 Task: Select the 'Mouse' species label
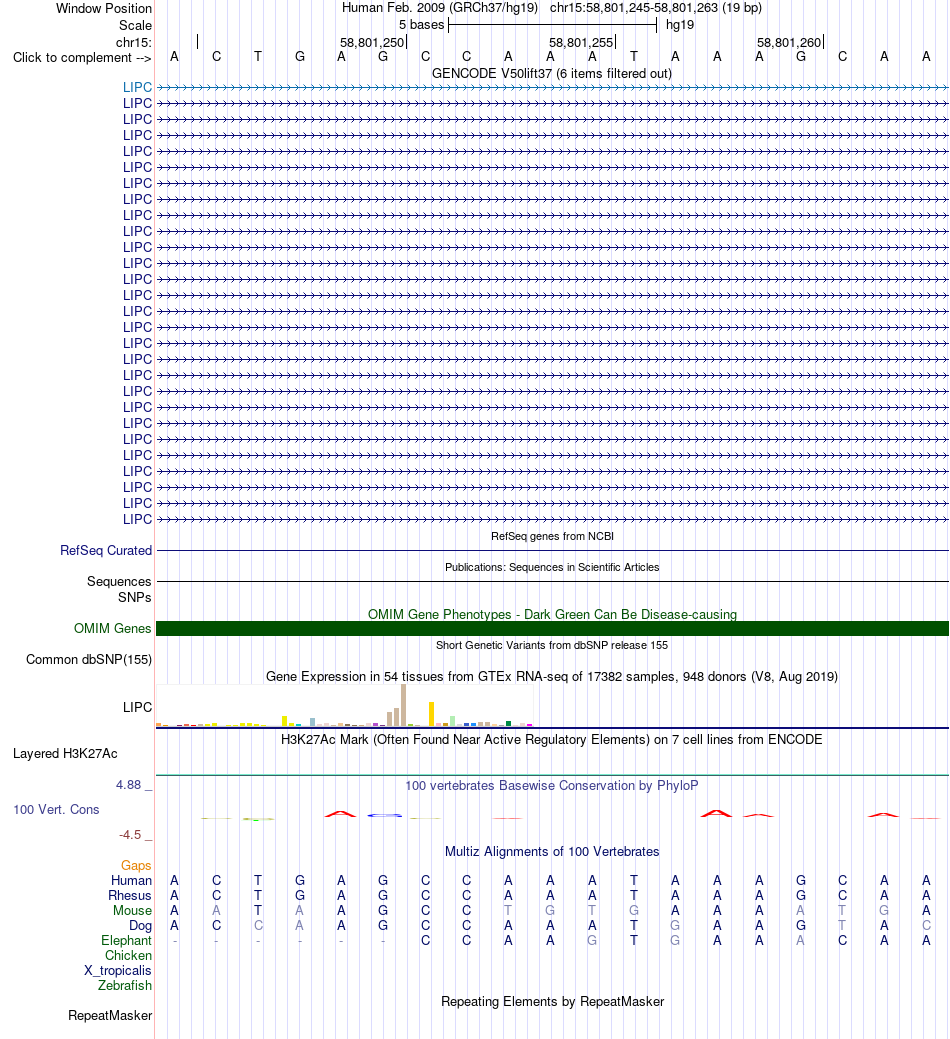pos(132,911)
